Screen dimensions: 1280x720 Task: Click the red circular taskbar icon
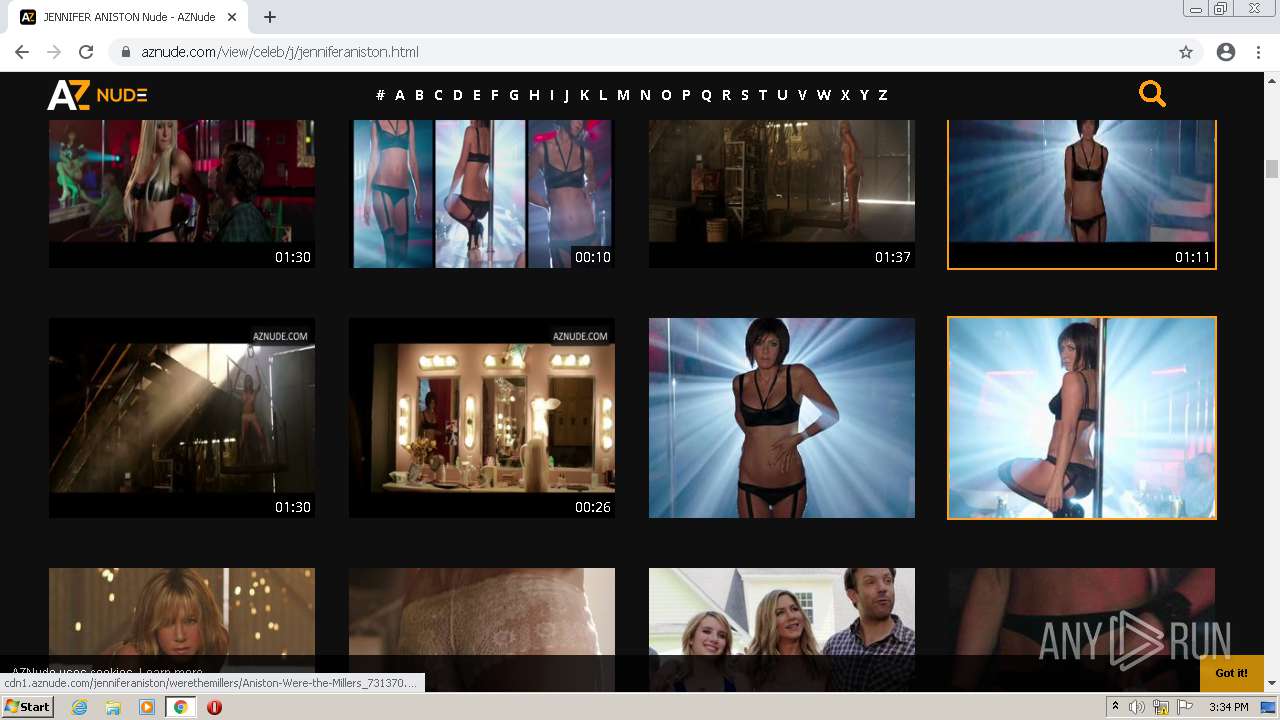click(x=214, y=707)
